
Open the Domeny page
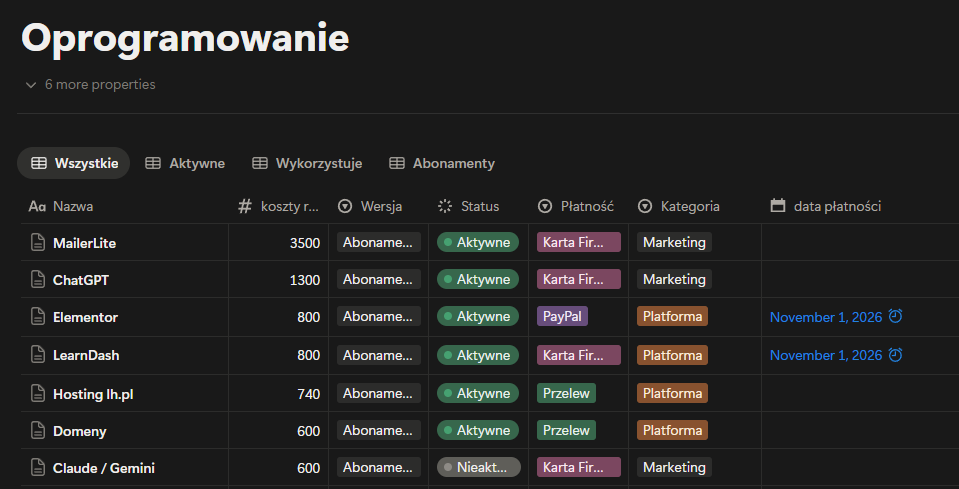click(80, 432)
